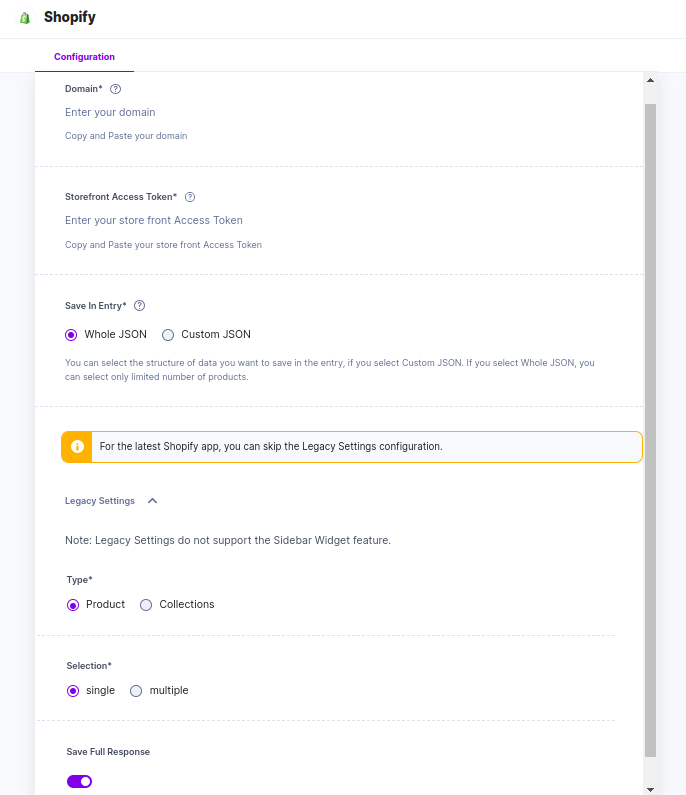Click the skip Legacy Settings banner message
Viewport: 686px width, 795px height.
[271, 447]
